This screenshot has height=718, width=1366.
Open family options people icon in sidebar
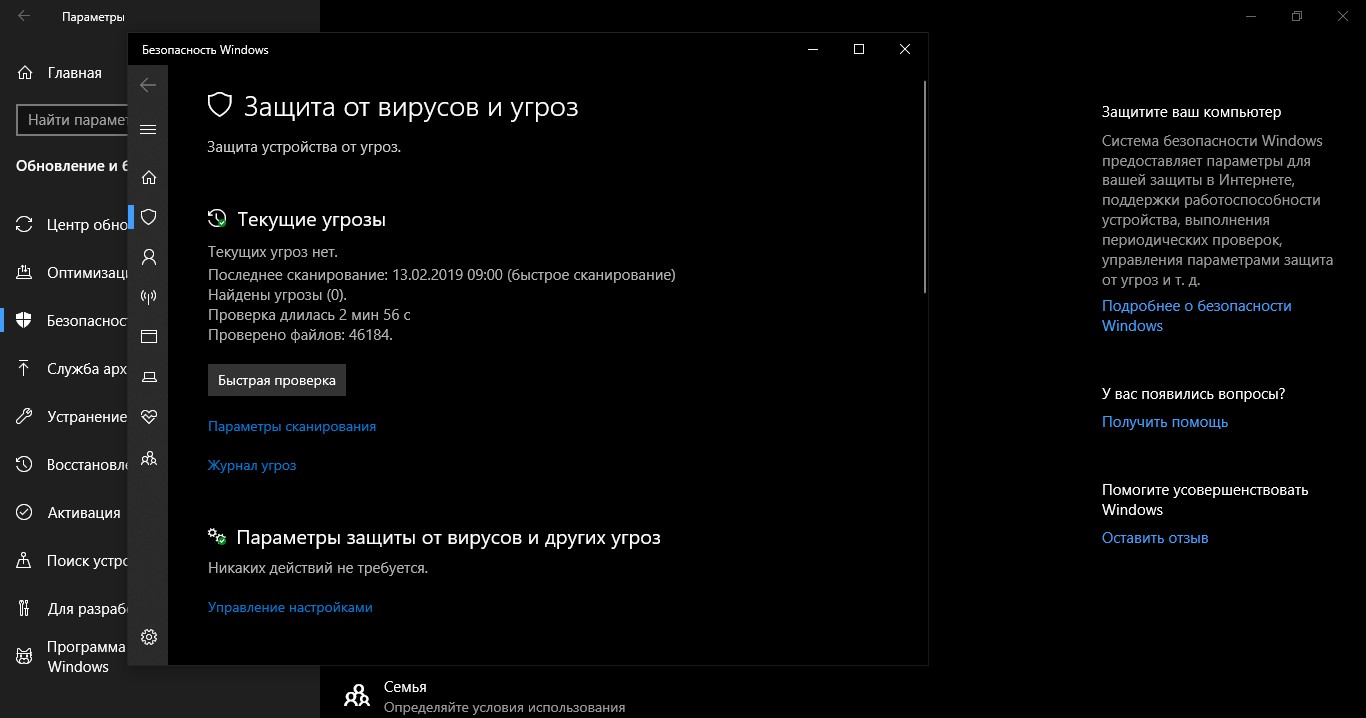click(x=149, y=459)
